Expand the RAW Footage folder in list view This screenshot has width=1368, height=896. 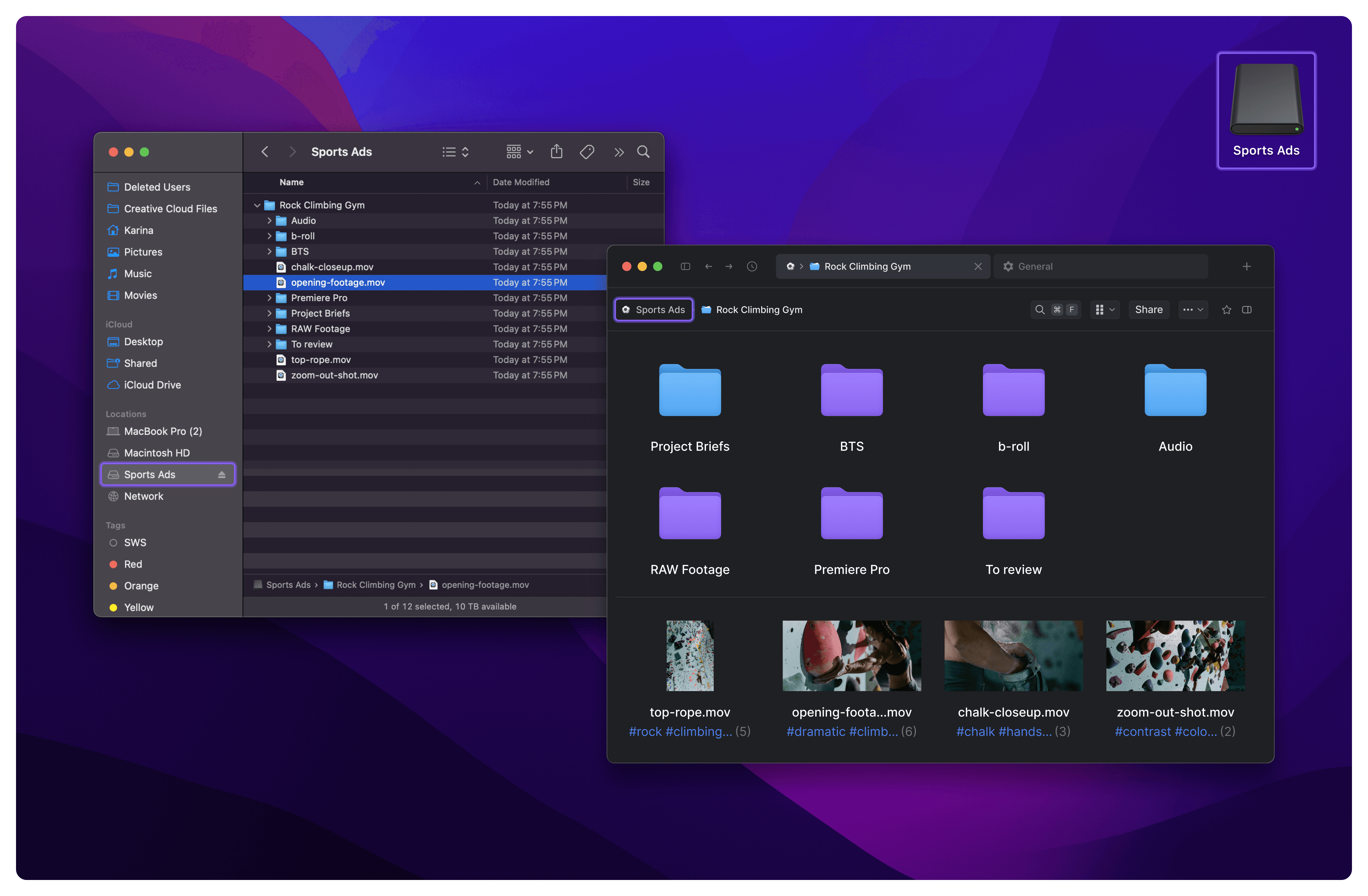click(x=270, y=328)
